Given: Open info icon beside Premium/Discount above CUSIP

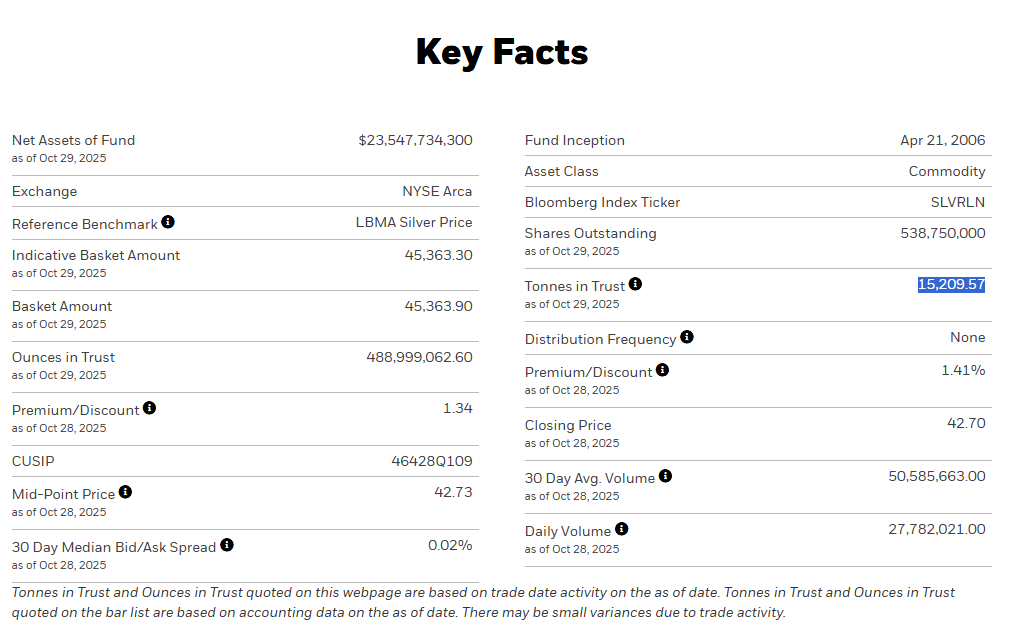Looking at the screenshot, I should click(x=149, y=408).
